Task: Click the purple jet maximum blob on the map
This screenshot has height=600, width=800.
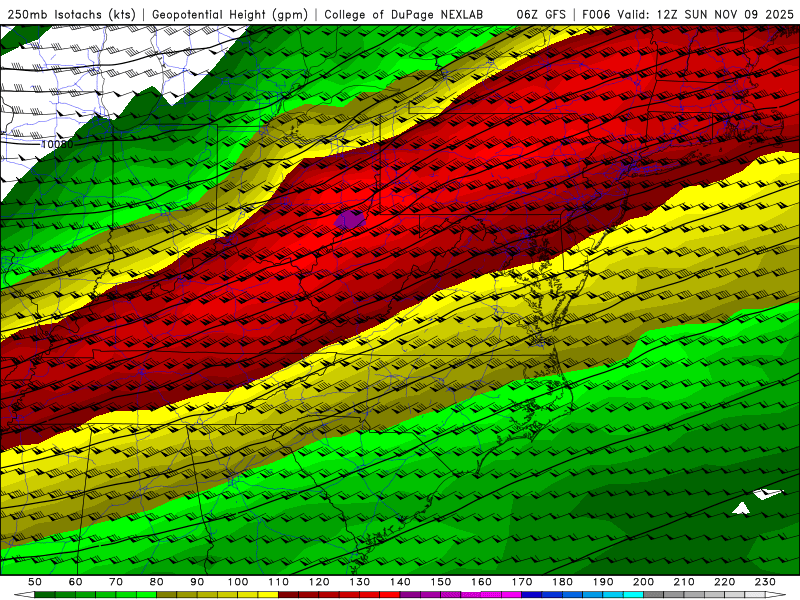Action: pyautogui.click(x=351, y=220)
